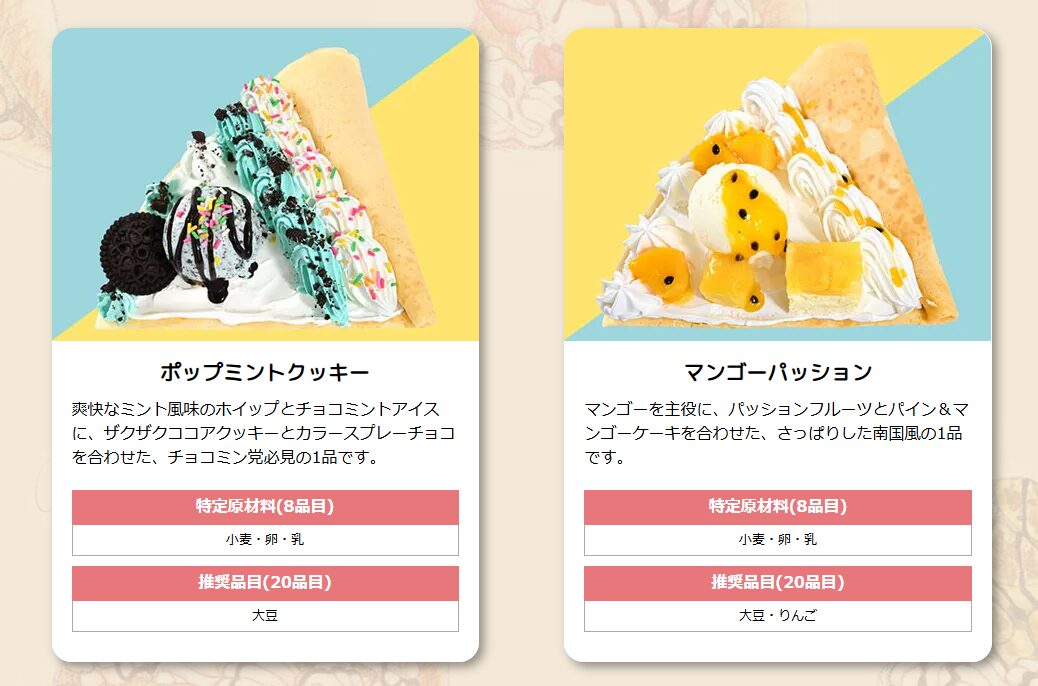Click the 大豆・りんご allergen cell

tap(778, 616)
